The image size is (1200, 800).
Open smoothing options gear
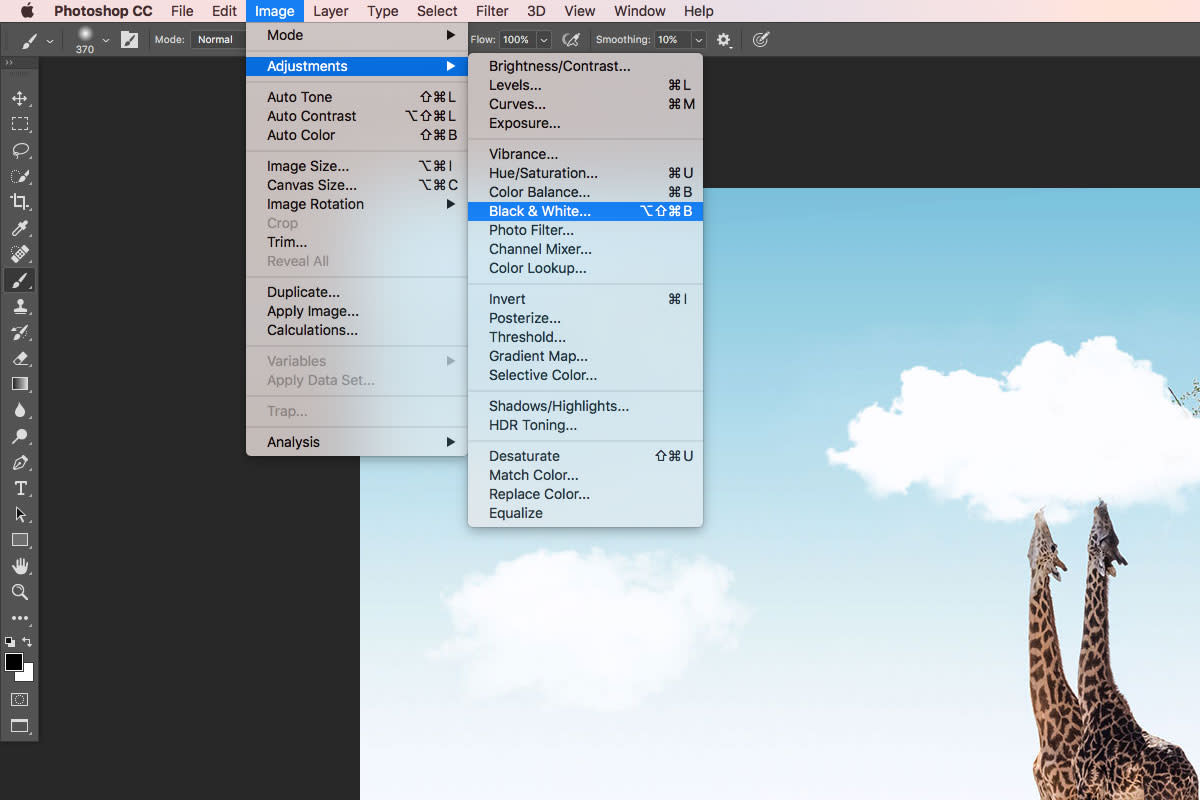click(x=723, y=40)
